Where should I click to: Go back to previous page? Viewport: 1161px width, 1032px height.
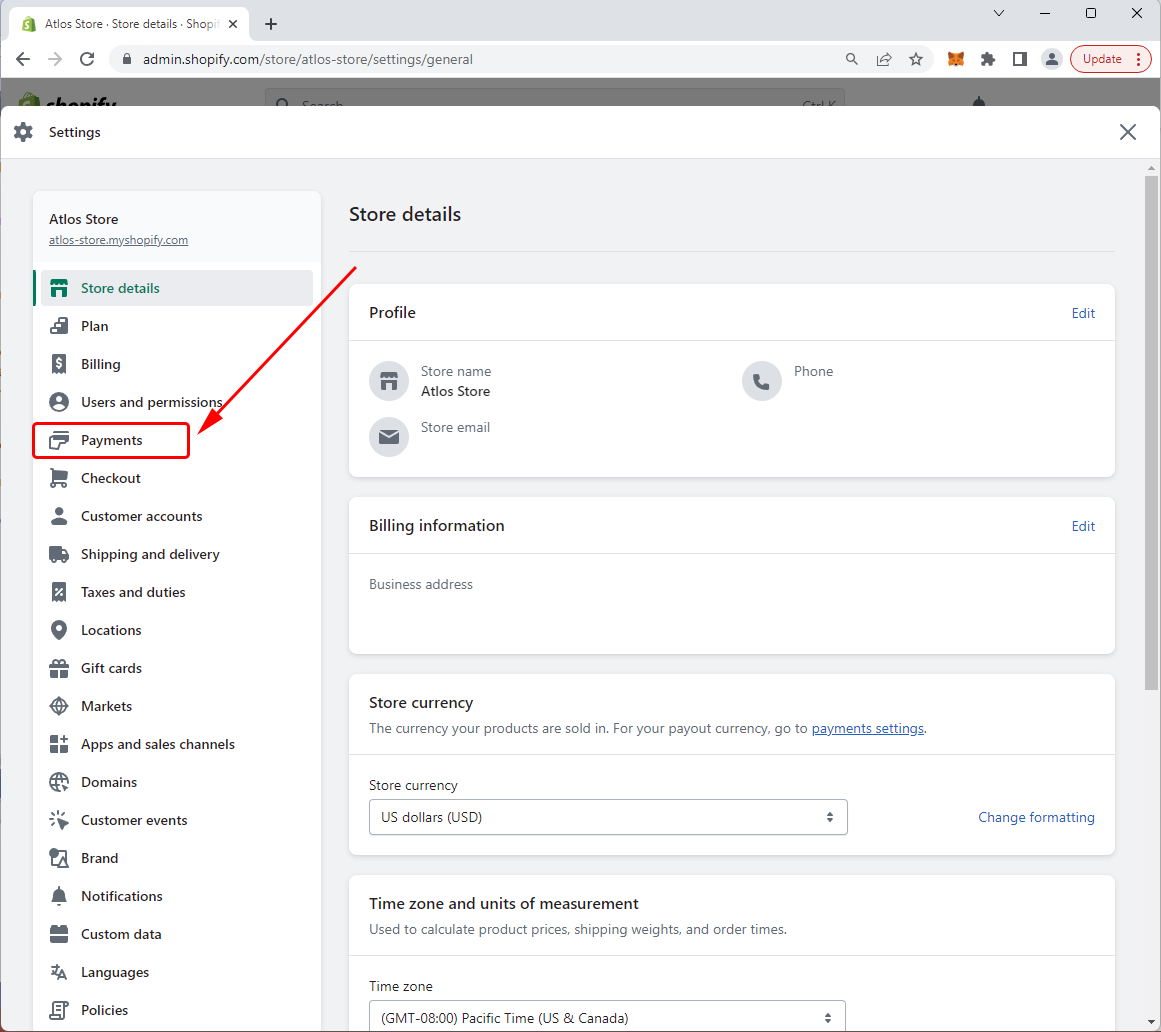23,59
